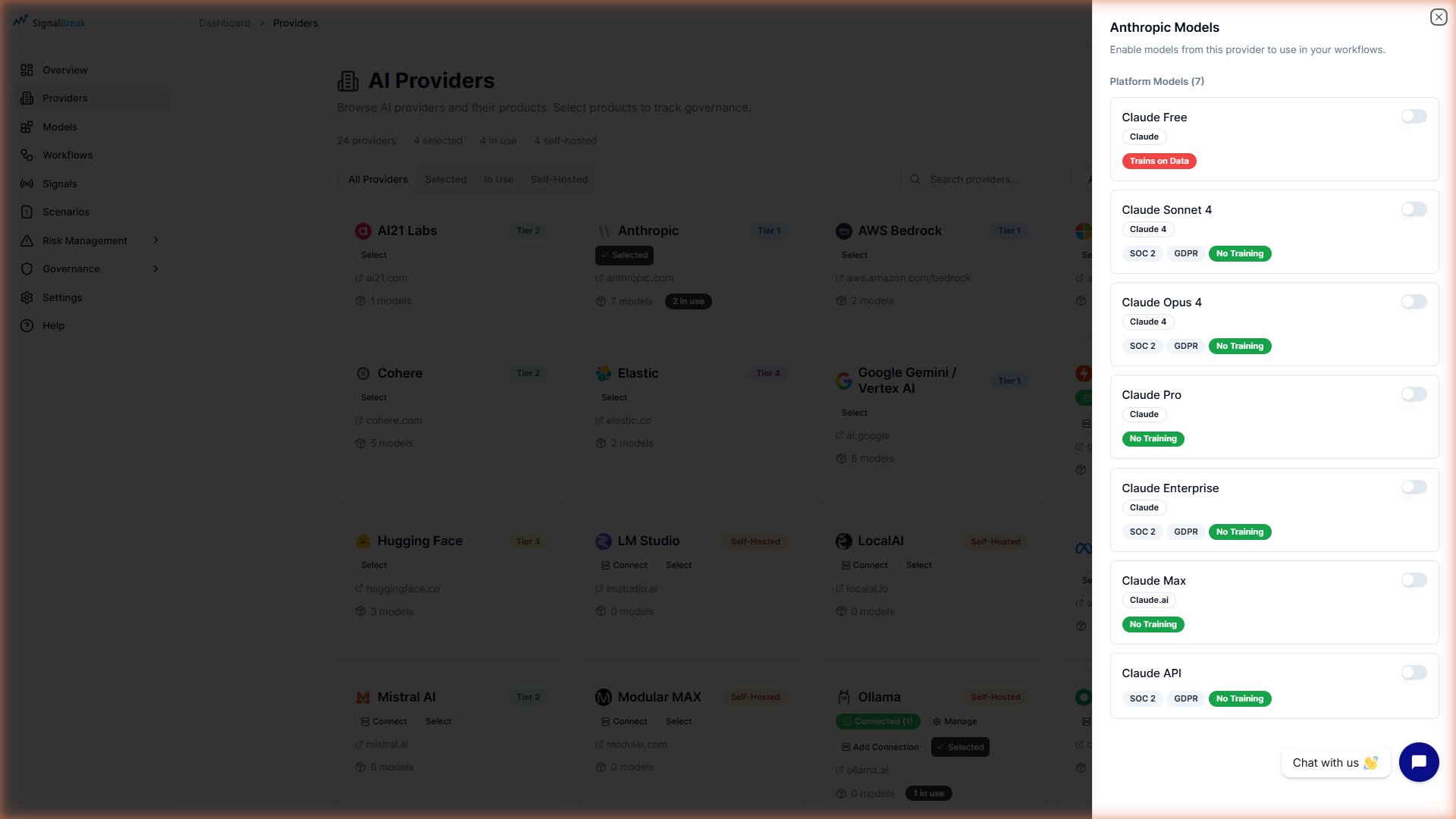Collapse the Anthropic Models panel
The image size is (1456, 819).
point(1438,17)
